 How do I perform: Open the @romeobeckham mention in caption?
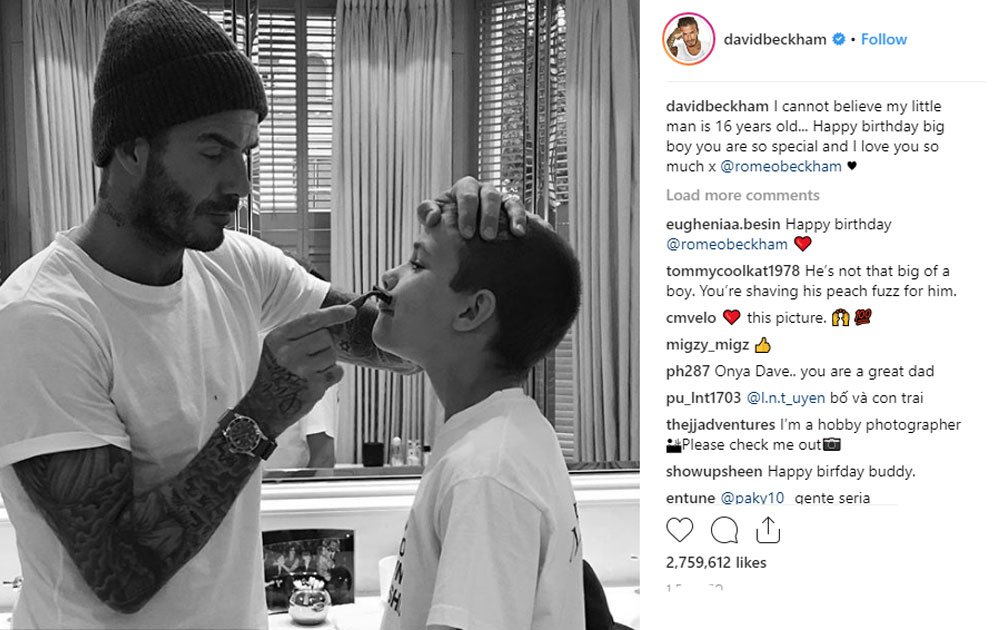click(x=781, y=167)
